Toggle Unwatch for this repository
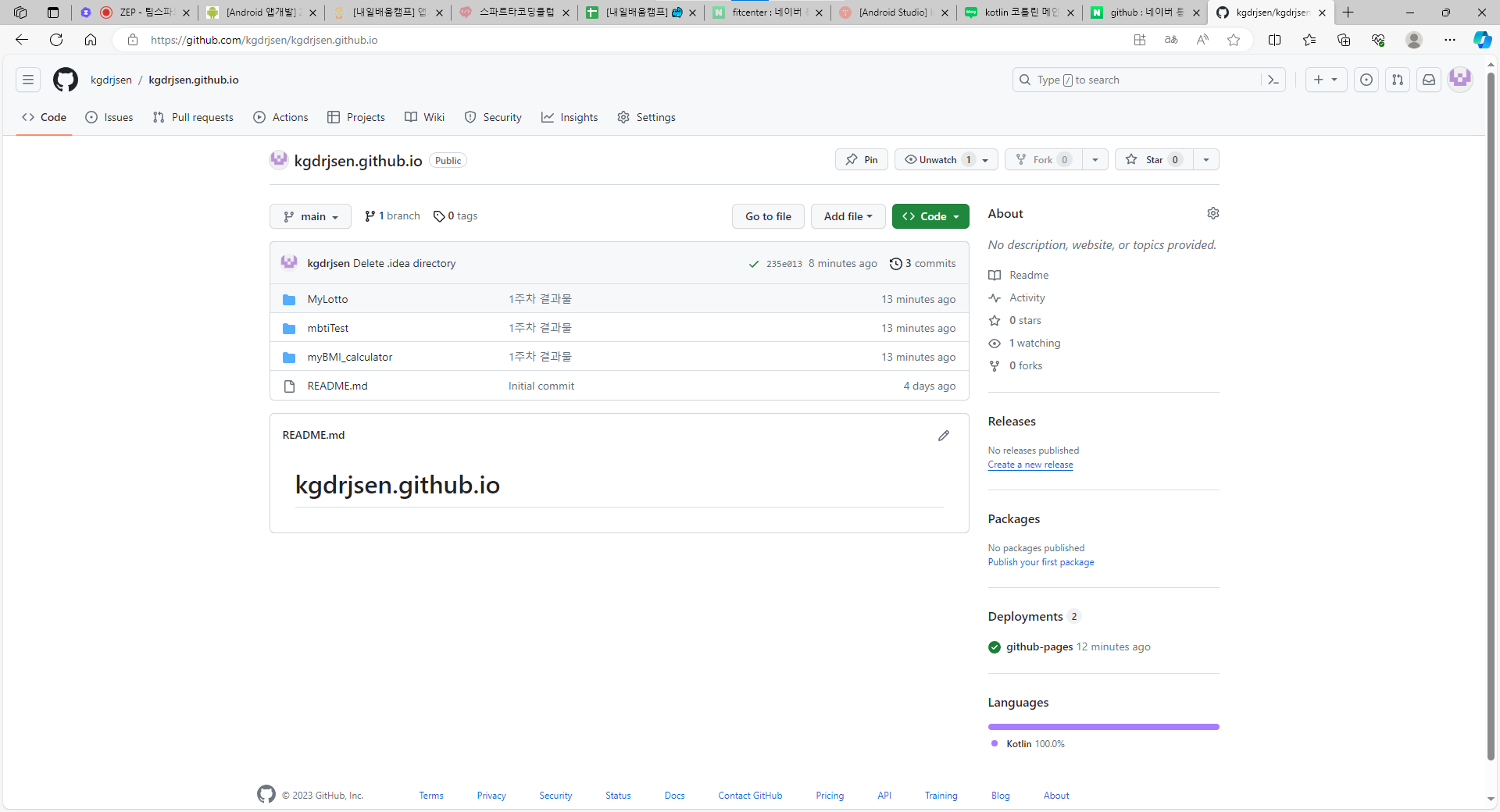Image resolution: width=1500 pixels, height=812 pixels. [946, 159]
